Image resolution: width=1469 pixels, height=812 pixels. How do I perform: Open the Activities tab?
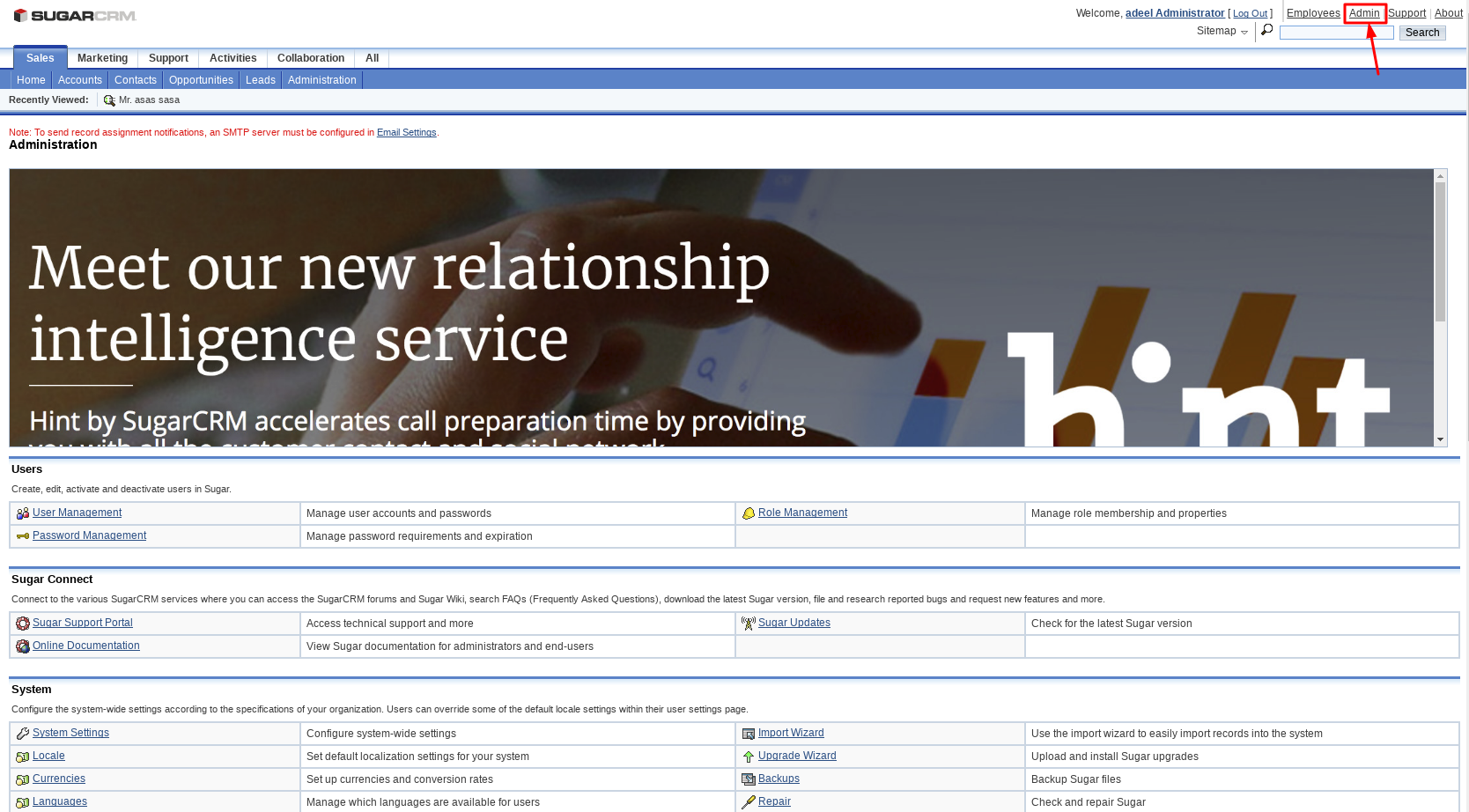[233, 58]
